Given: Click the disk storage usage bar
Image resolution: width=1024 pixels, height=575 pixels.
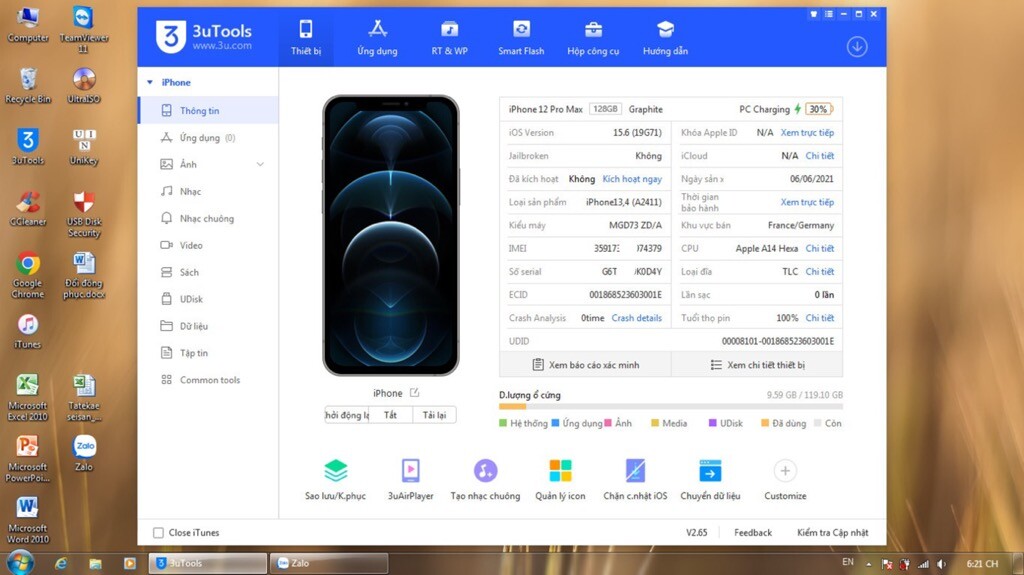Looking at the screenshot, I should tap(671, 406).
